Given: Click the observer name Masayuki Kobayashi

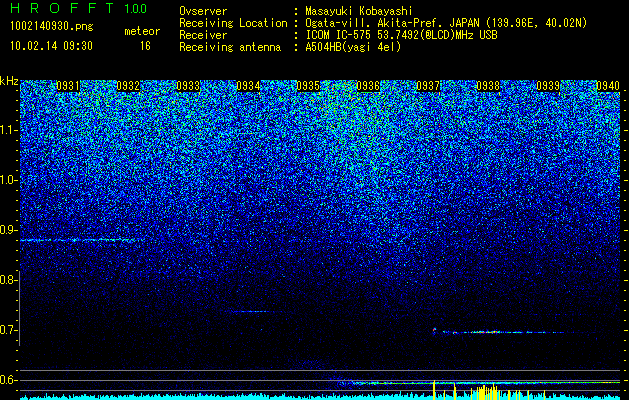Looking at the screenshot, I should pos(359,11).
